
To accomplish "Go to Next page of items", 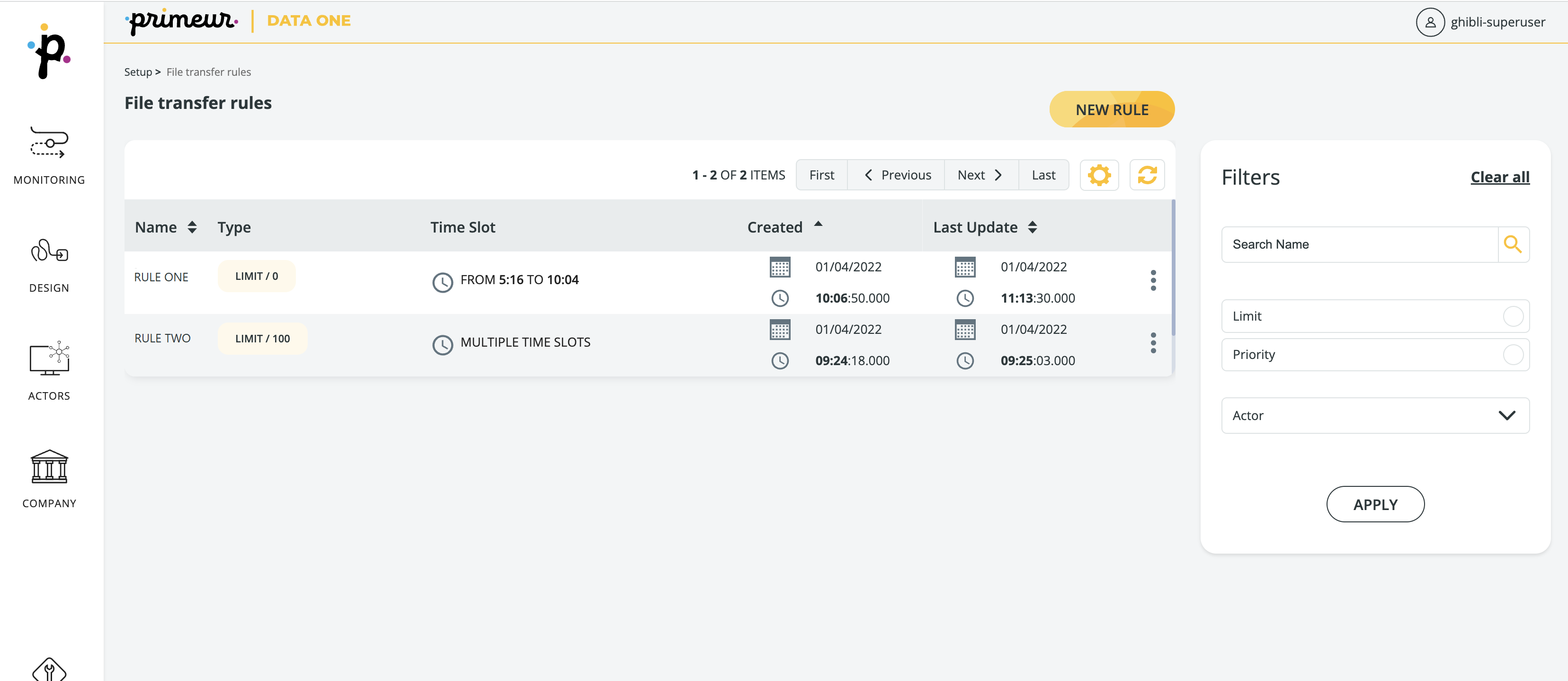I will pos(980,175).
